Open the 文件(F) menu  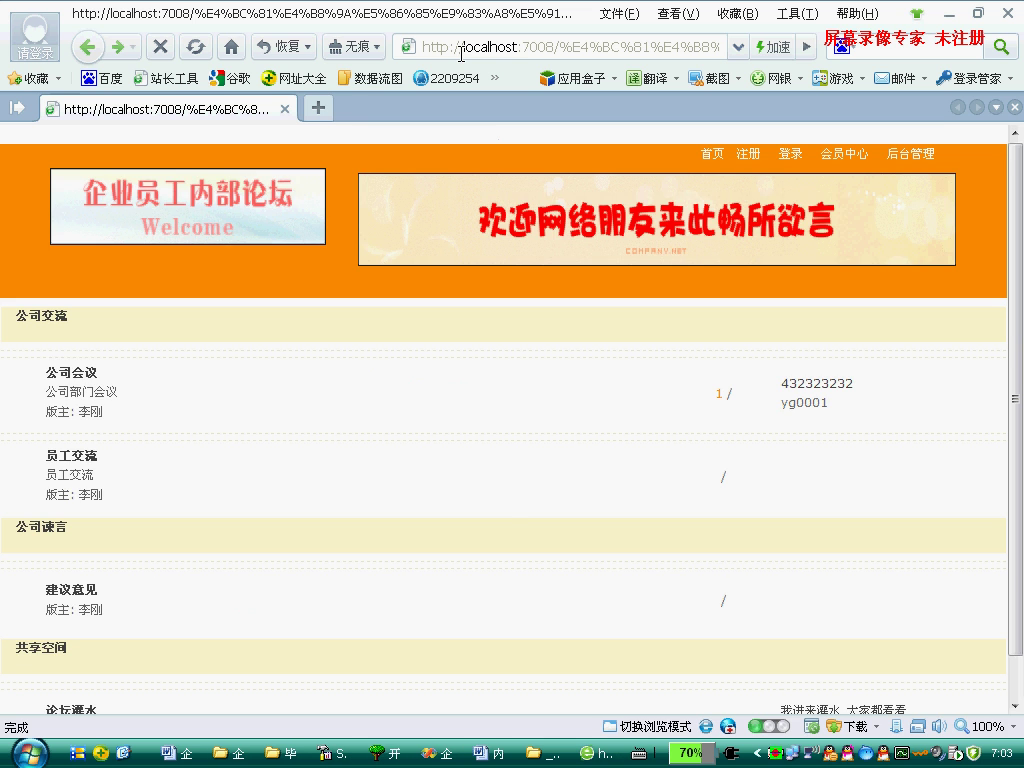(x=619, y=14)
